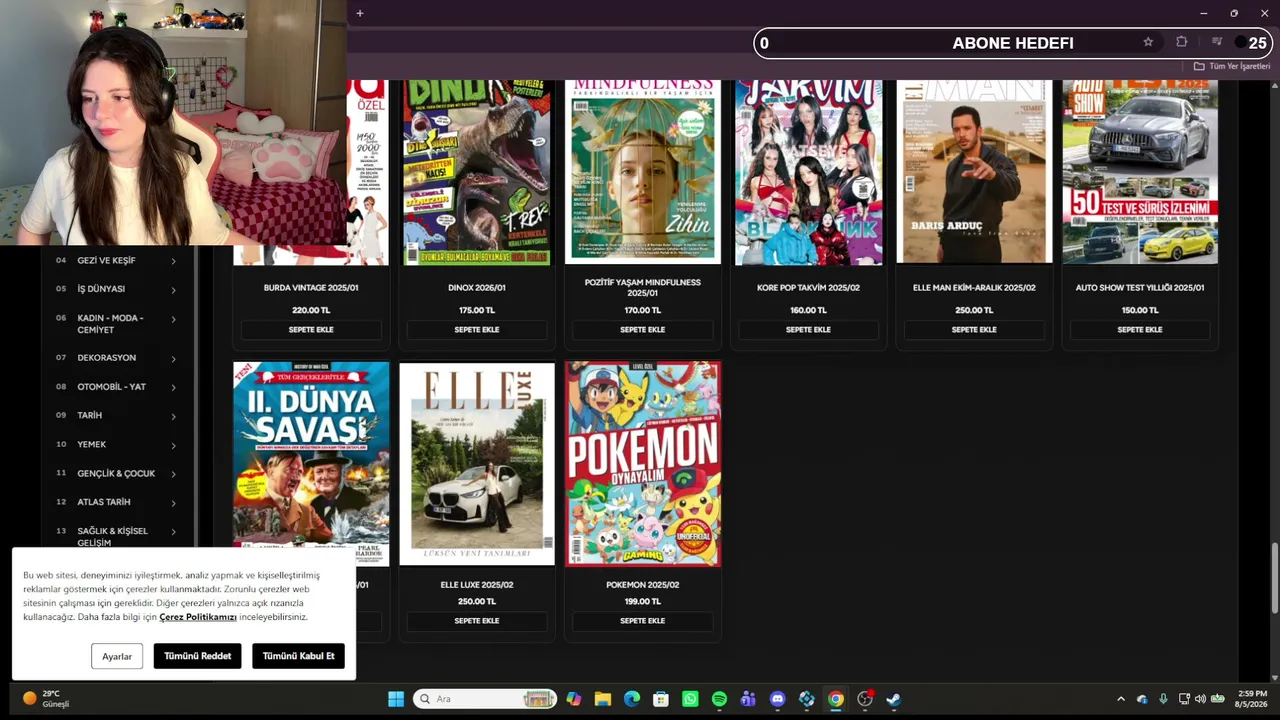Open the Windows Start menu
This screenshot has width=1280, height=720.
click(x=396, y=699)
